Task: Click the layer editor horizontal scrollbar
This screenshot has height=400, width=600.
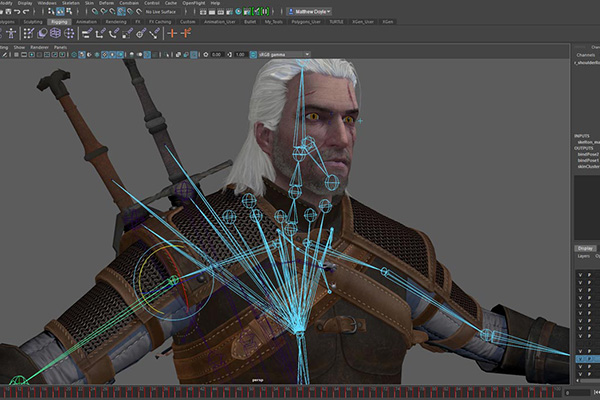Action: (x=589, y=381)
